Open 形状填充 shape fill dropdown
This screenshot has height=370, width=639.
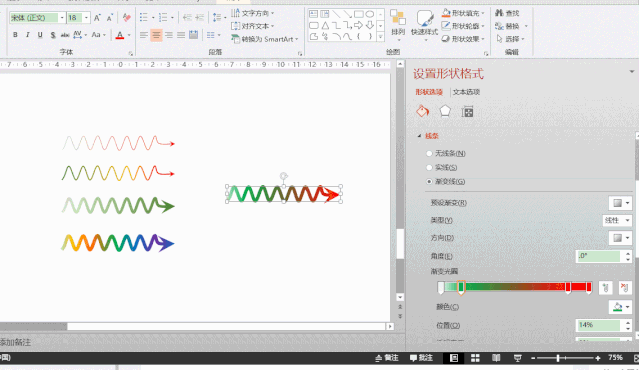[463, 13]
